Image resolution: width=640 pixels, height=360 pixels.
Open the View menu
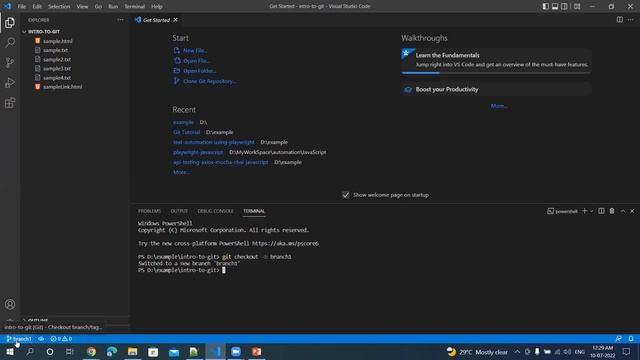[82, 7]
